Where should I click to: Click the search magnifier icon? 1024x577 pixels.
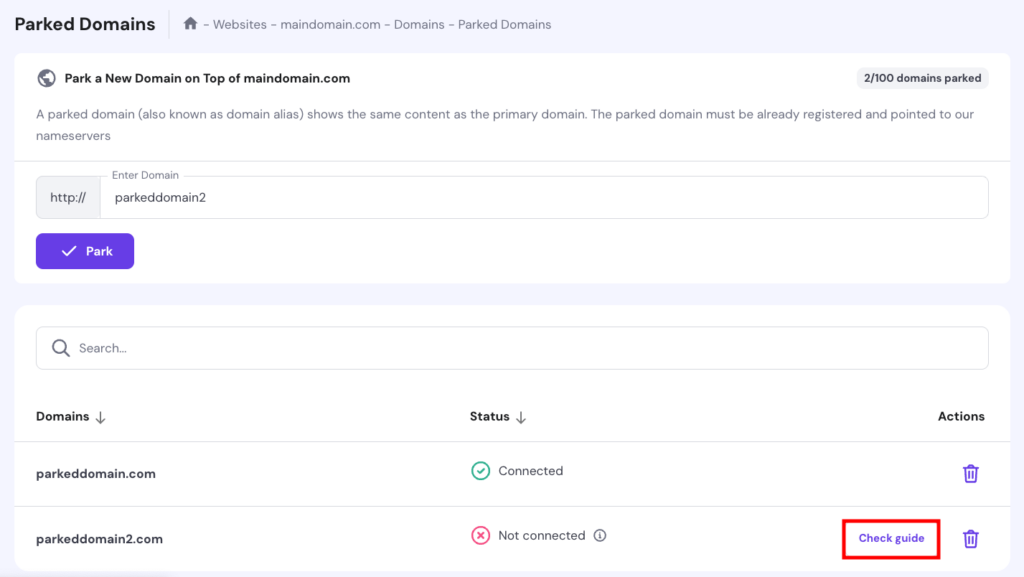click(x=60, y=347)
